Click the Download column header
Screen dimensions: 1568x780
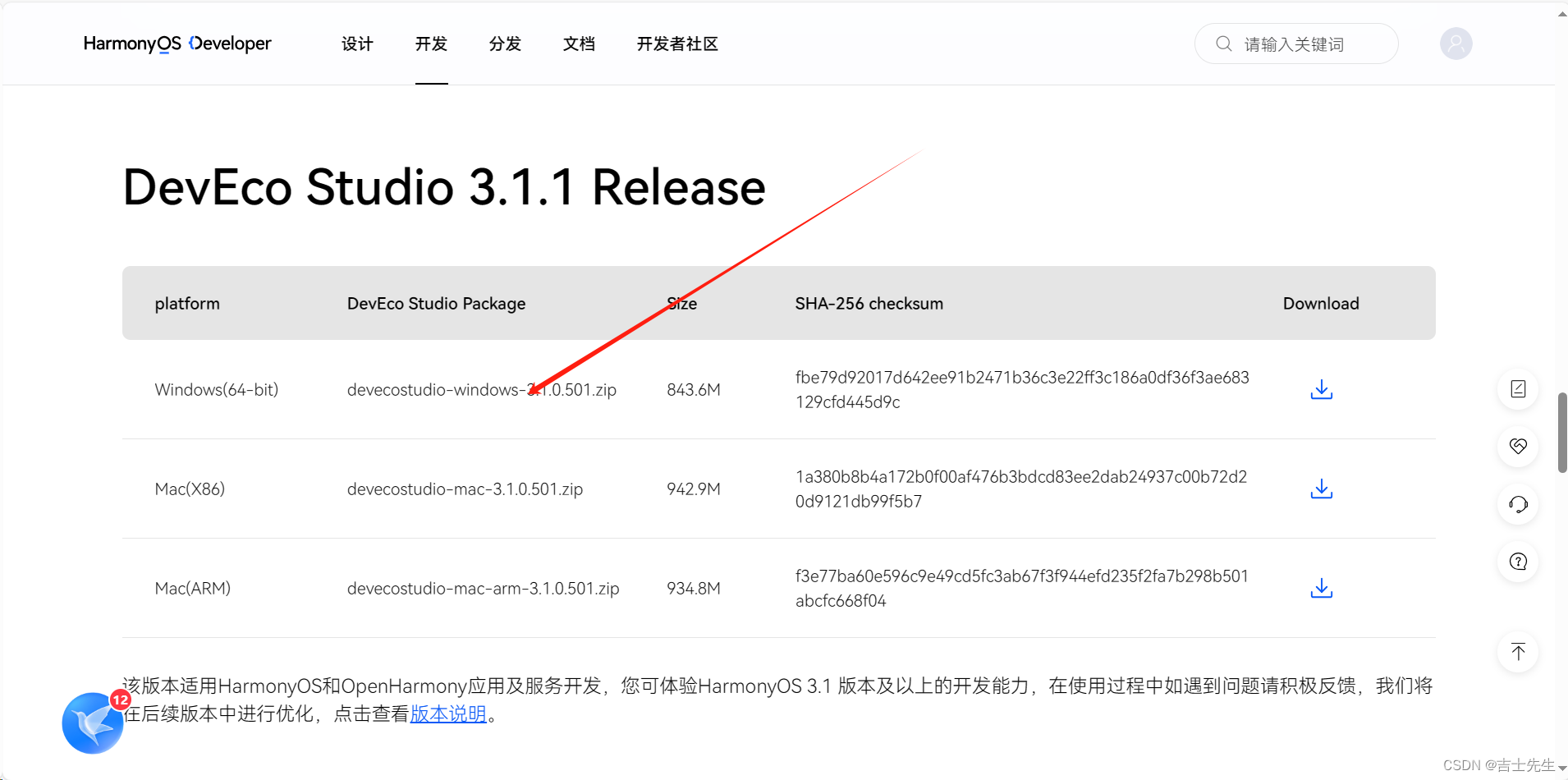[1321, 303]
